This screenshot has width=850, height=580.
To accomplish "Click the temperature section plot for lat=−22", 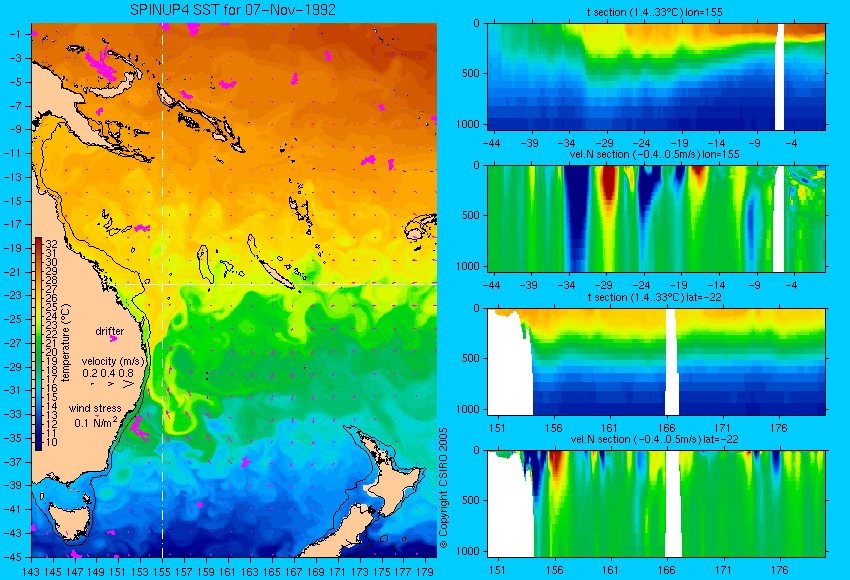I will tap(656, 362).
